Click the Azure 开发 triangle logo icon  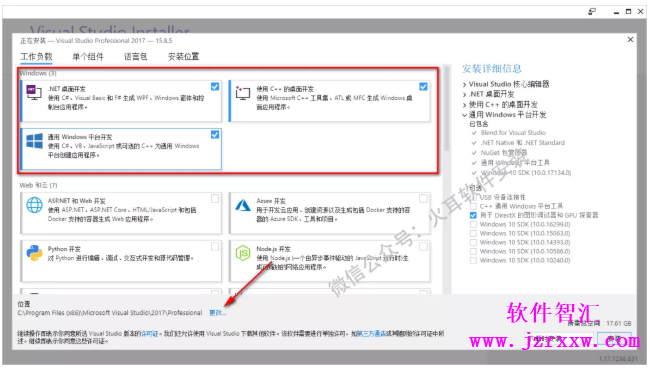click(x=243, y=205)
